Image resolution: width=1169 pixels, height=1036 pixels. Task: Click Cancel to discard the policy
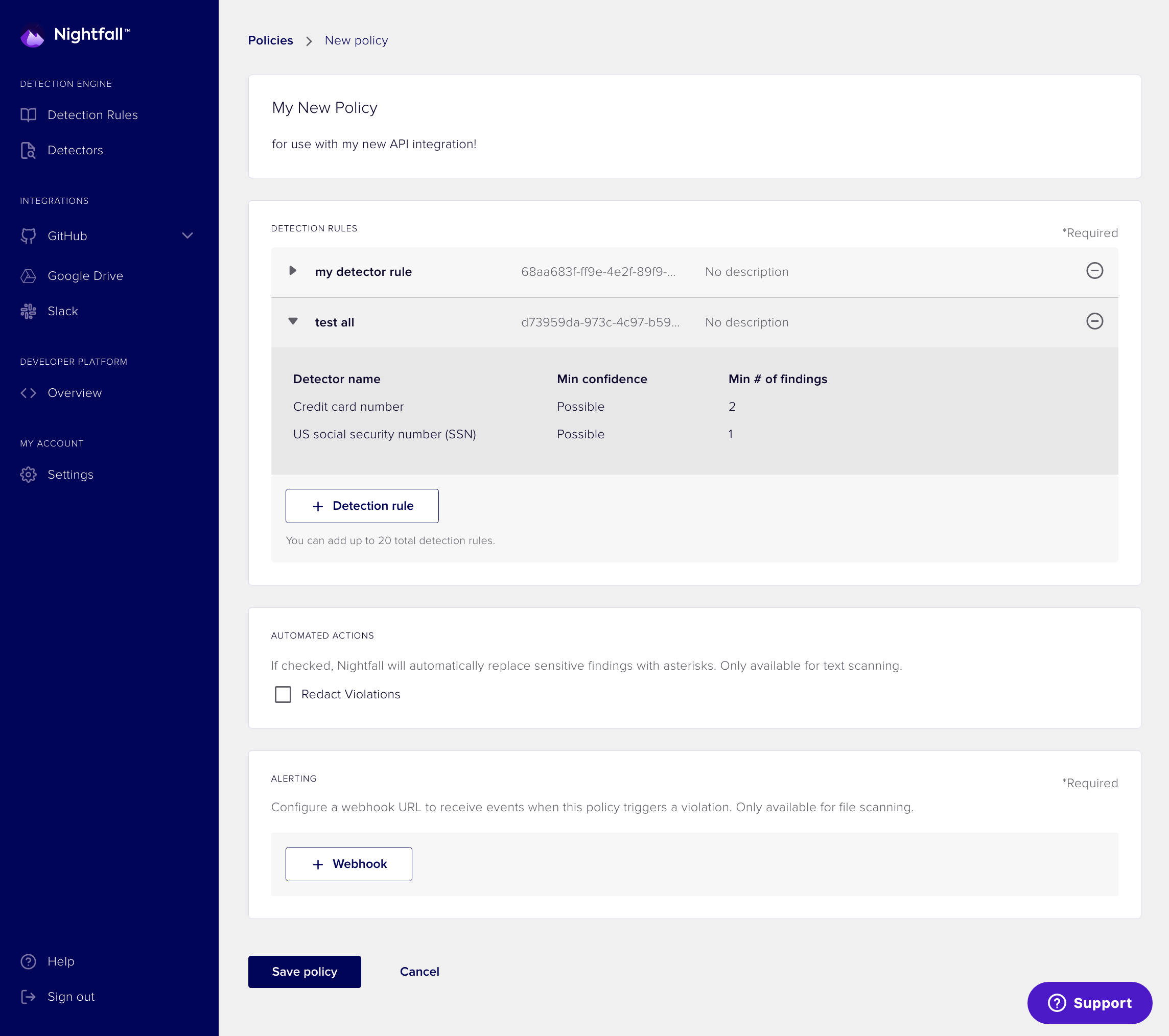[x=419, y=972]
